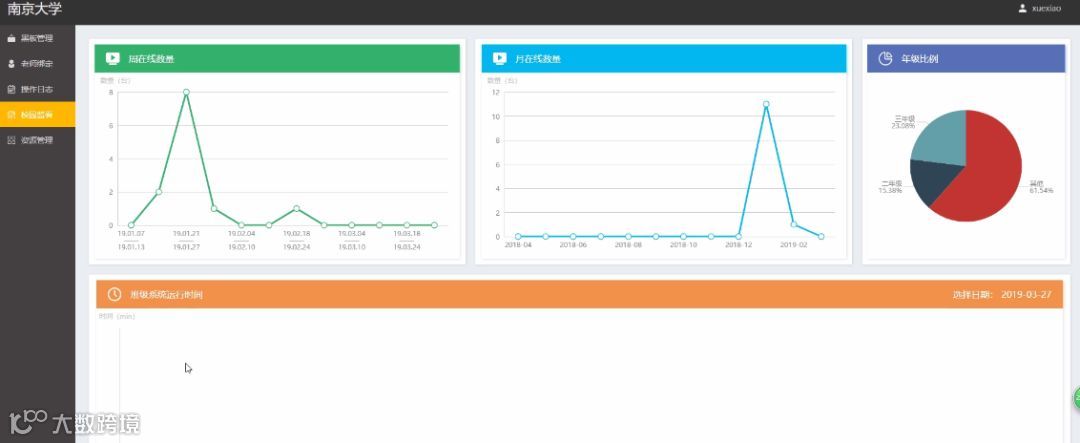Viewport: 1080px width, 443px height.
Task: Click the 12 value on monthly y-axis
Action: coord(494,92)
